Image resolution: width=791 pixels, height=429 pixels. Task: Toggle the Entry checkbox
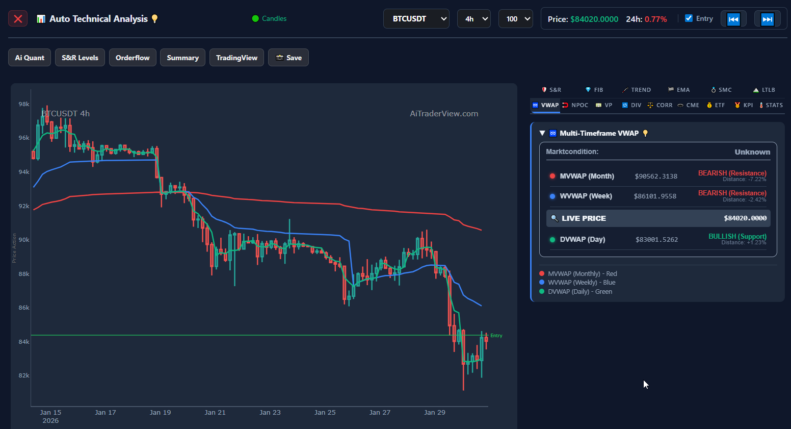coord(688,18)
